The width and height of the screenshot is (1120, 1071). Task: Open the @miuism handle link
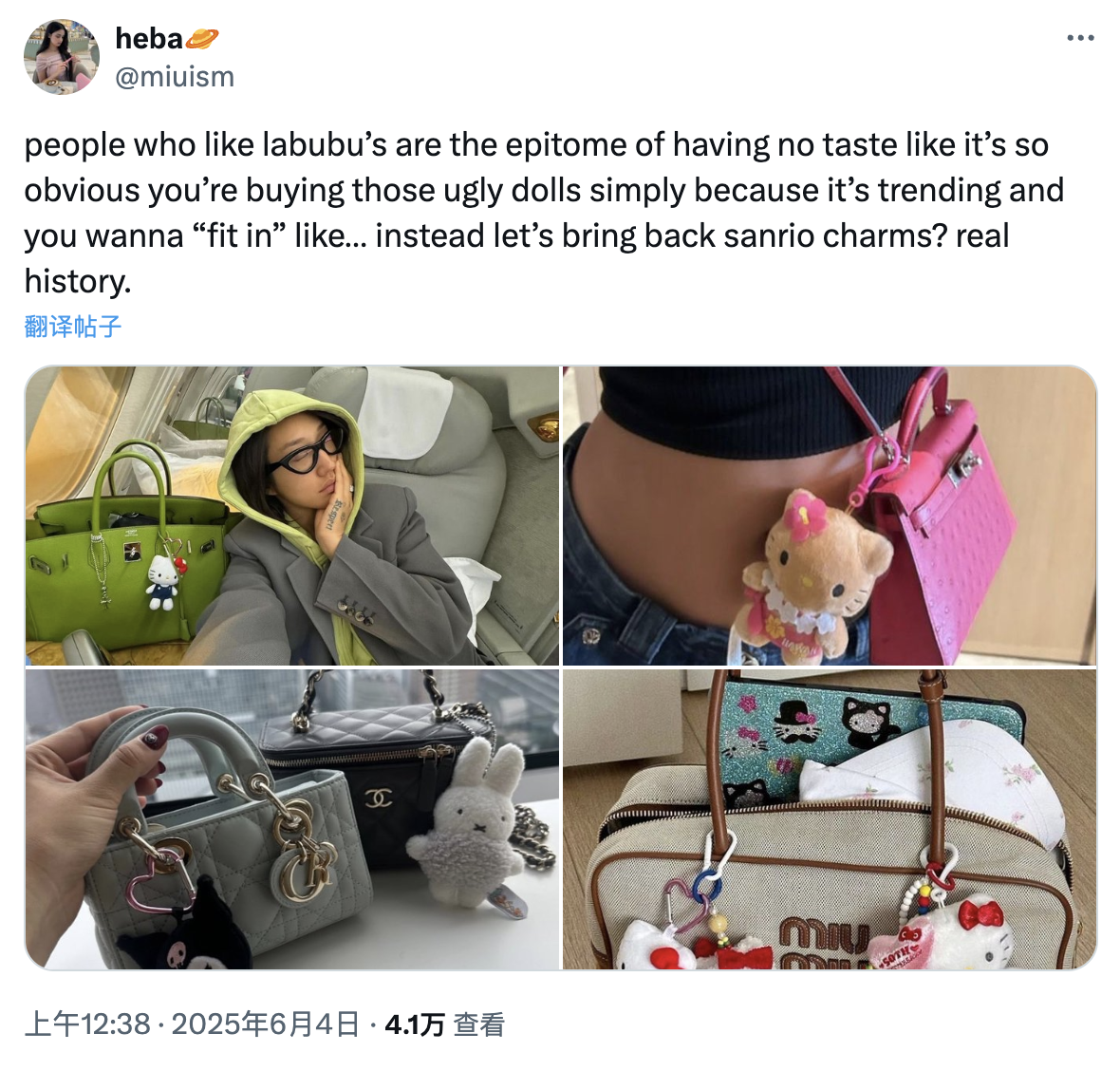(175, 77)
